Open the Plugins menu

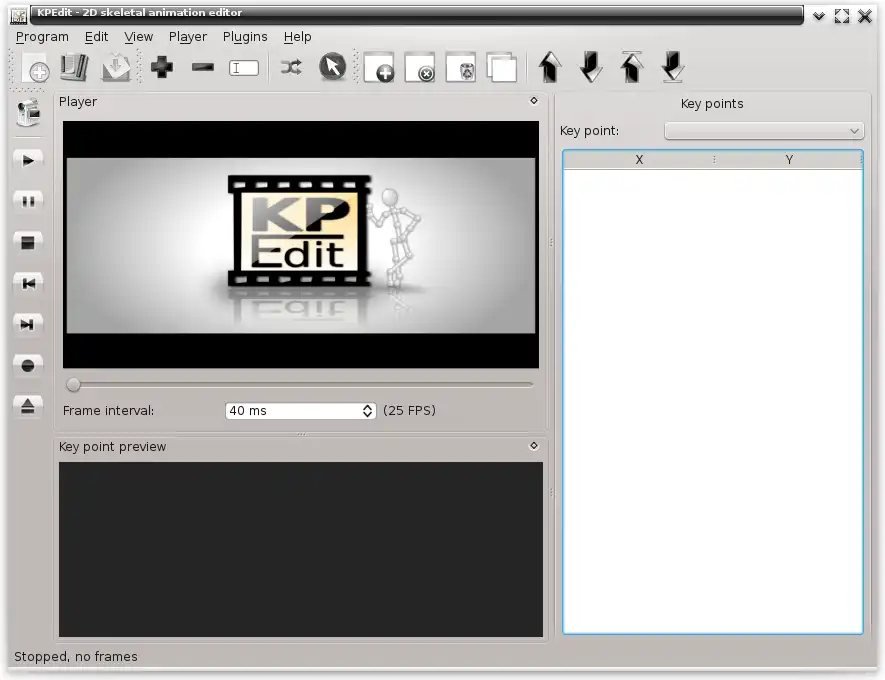click(245, 37)
